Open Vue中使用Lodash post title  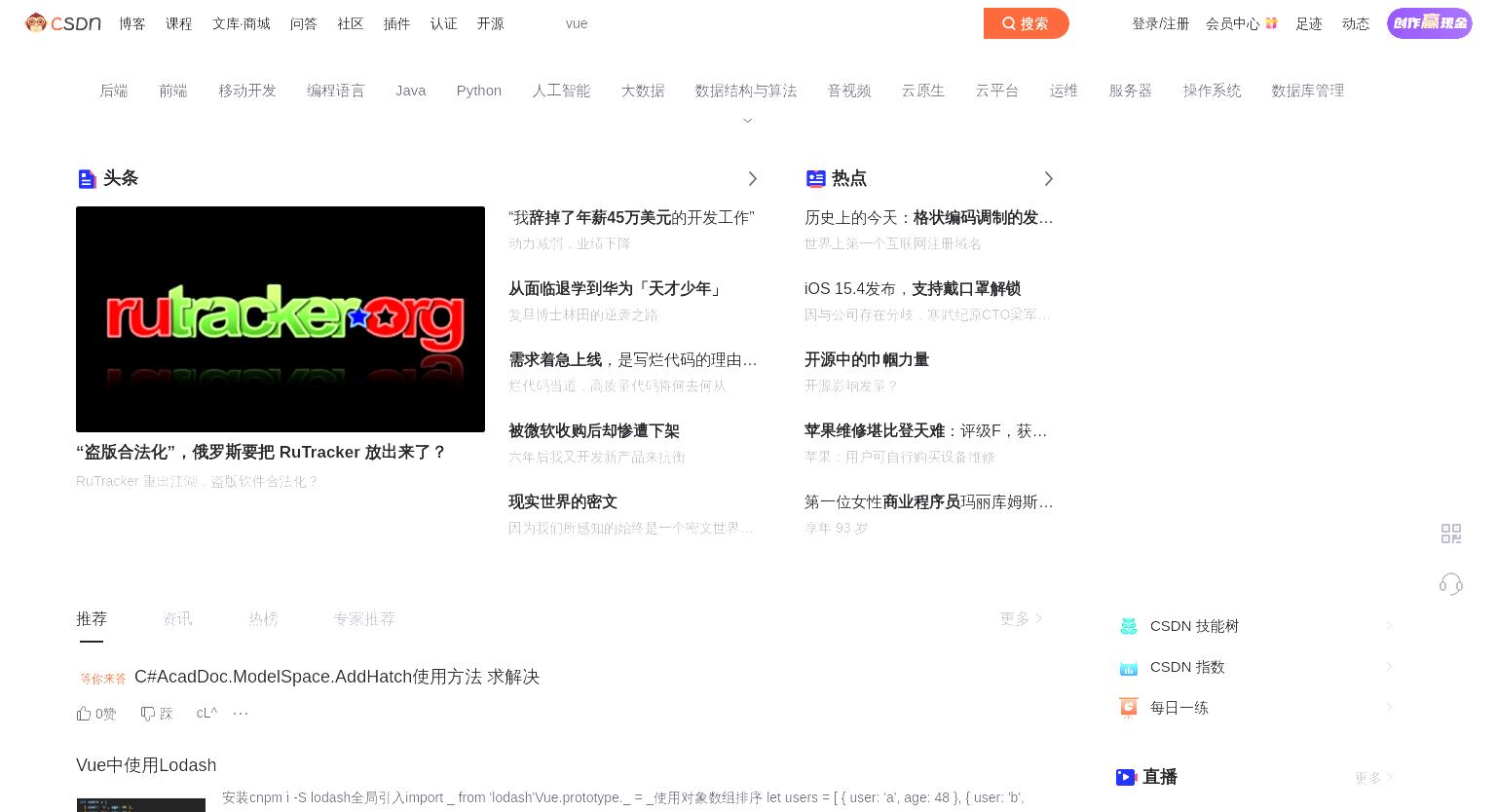[146, 765]
